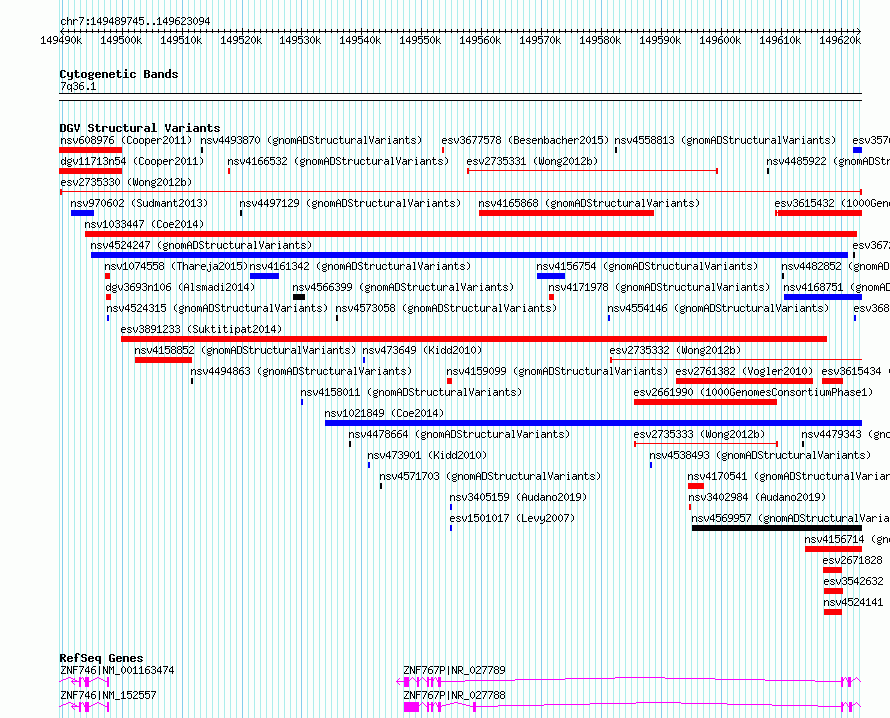Select the red bar under esv3615432

[819, 213]
